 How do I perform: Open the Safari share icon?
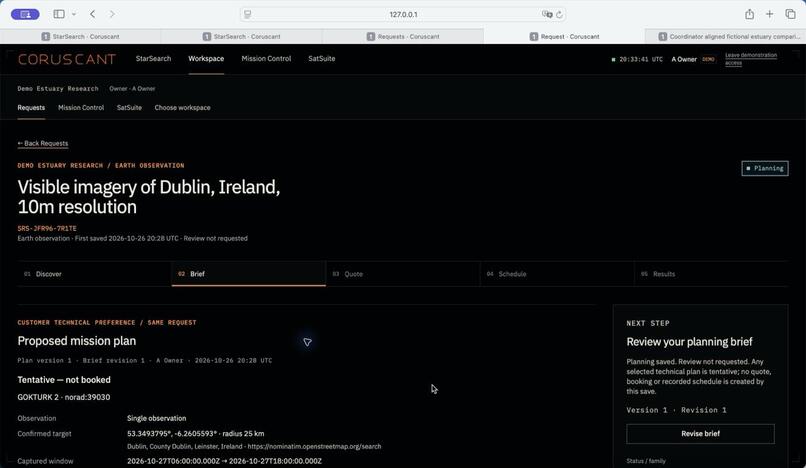pyautogui.click(x=749, y=14)
